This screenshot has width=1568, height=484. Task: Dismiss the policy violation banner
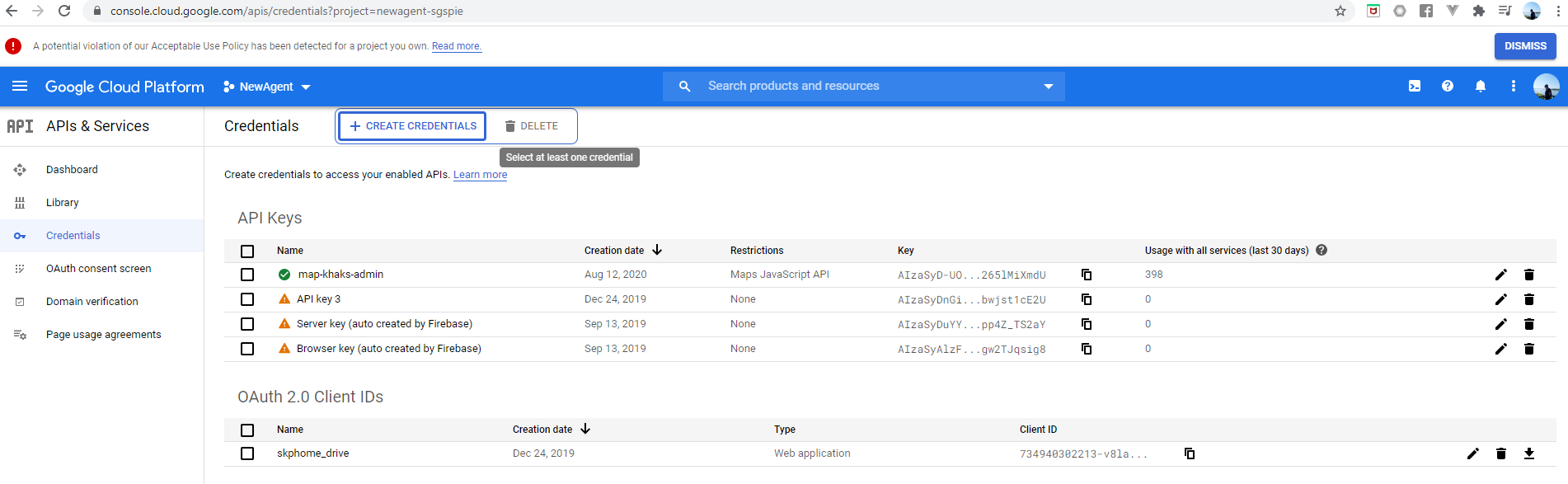pos(1525,46)
